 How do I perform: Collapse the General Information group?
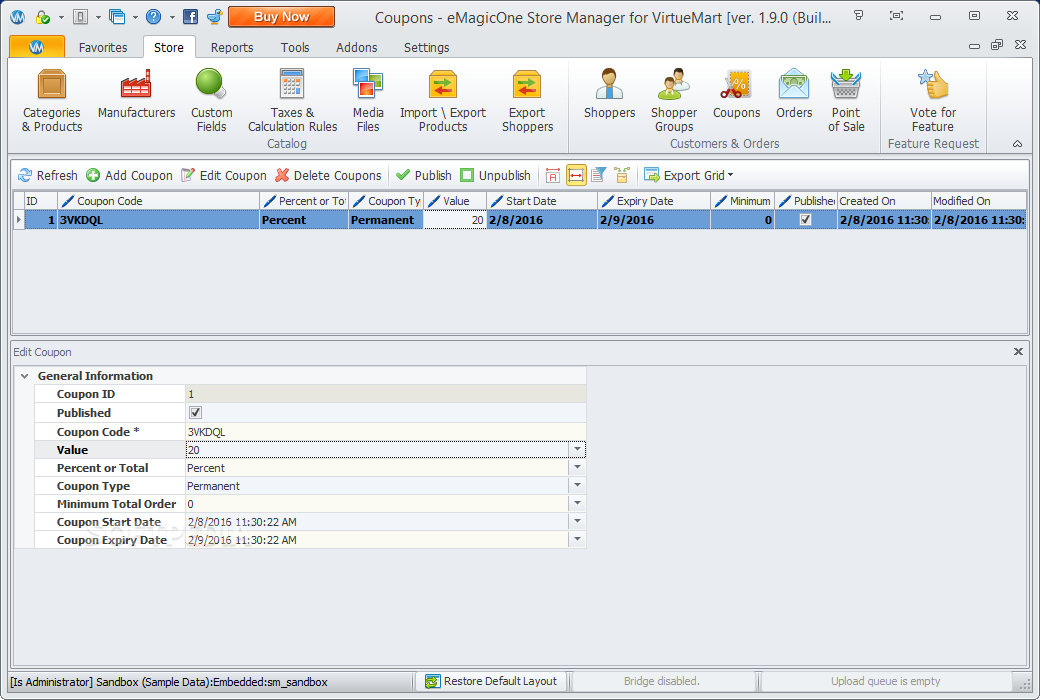(x=25, y=376)
